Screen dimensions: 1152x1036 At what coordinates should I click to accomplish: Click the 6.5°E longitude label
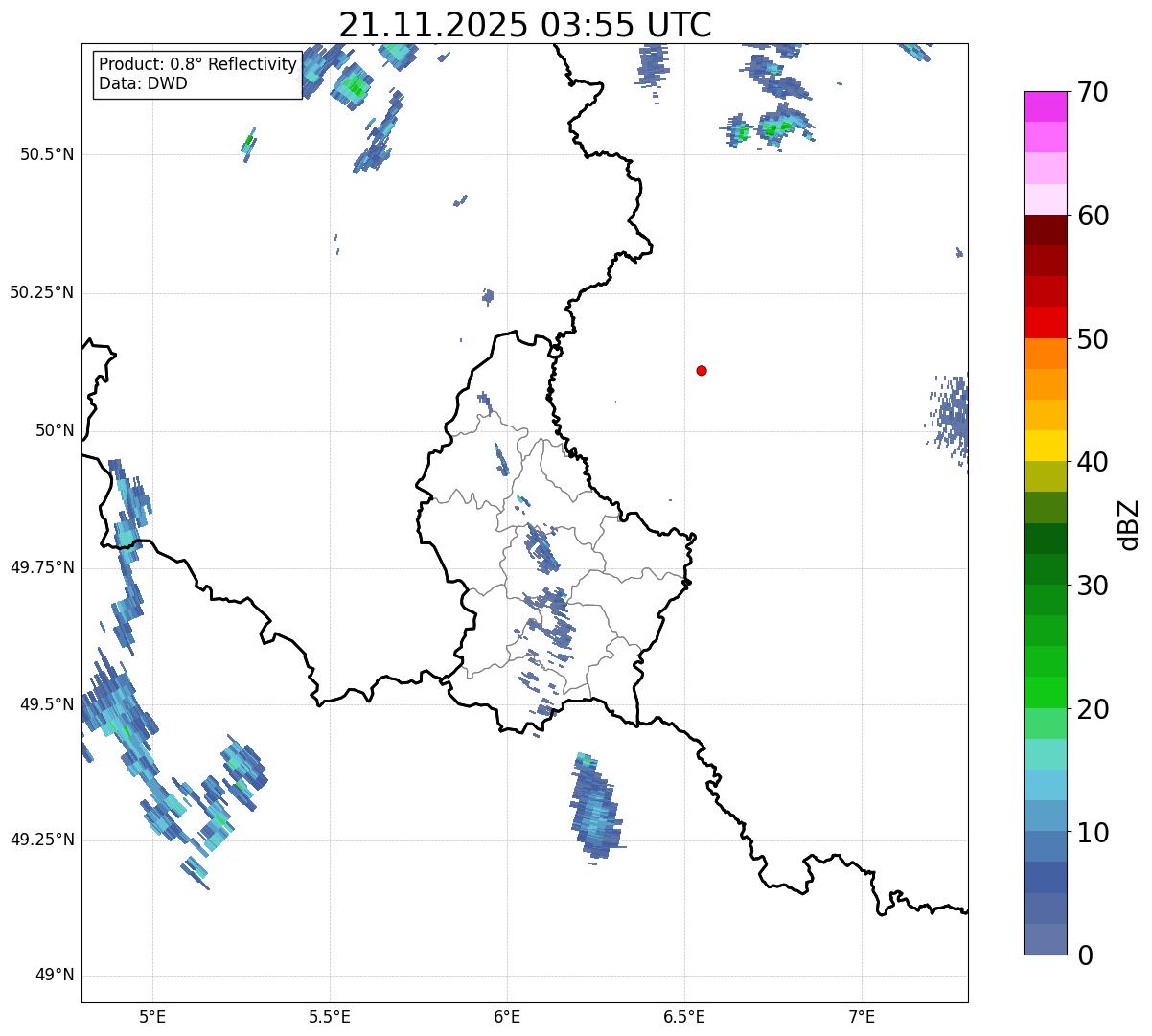[684, 1016]
